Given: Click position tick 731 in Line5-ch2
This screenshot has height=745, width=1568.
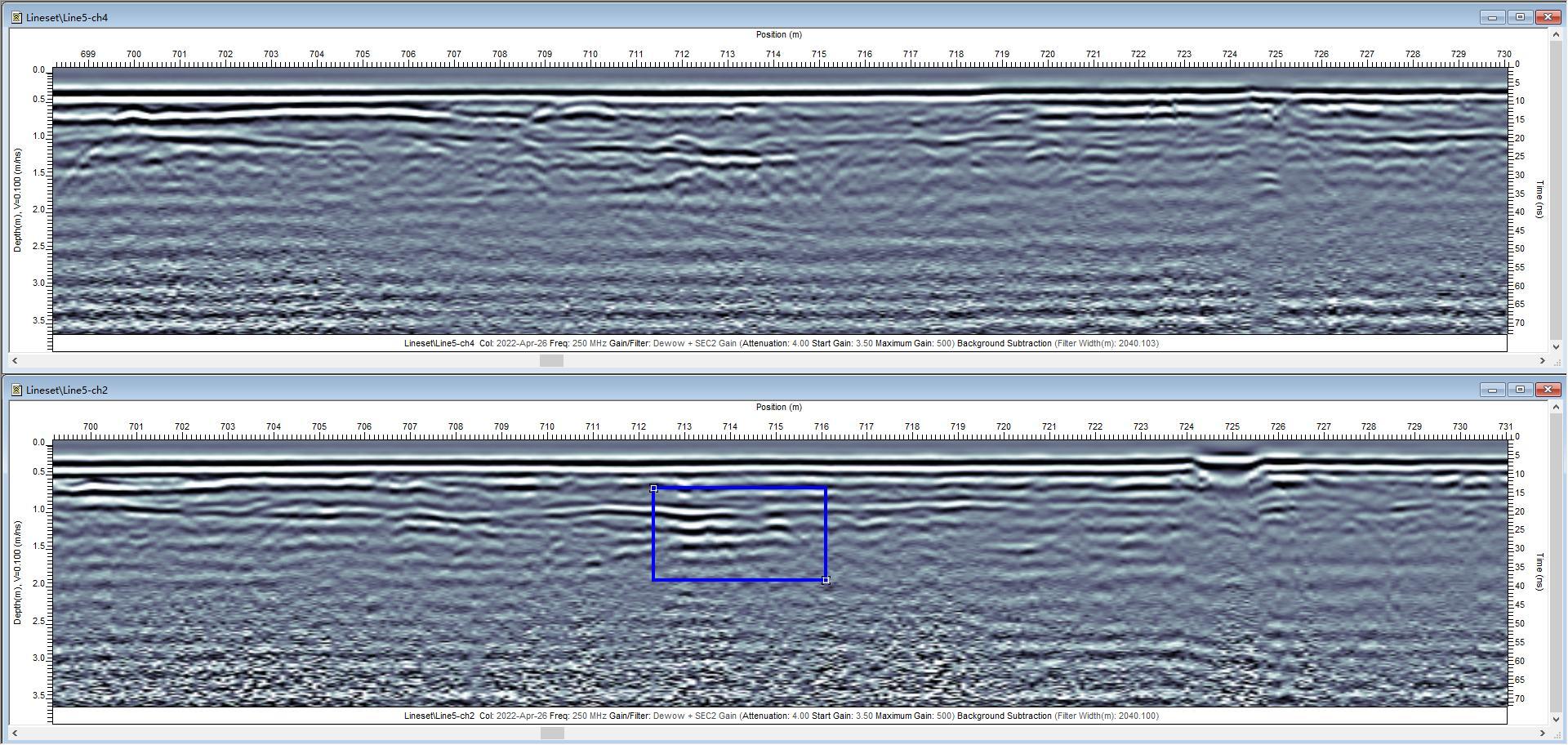Looking at the screenshot, I should pos(1505,426).
